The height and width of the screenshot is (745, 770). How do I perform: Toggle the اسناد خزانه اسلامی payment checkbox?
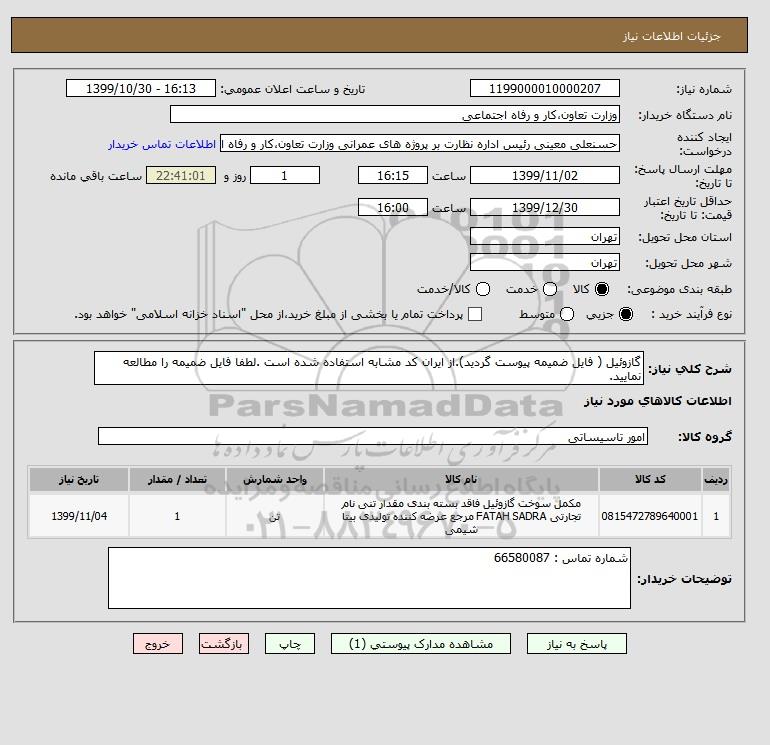click(475, 314)
